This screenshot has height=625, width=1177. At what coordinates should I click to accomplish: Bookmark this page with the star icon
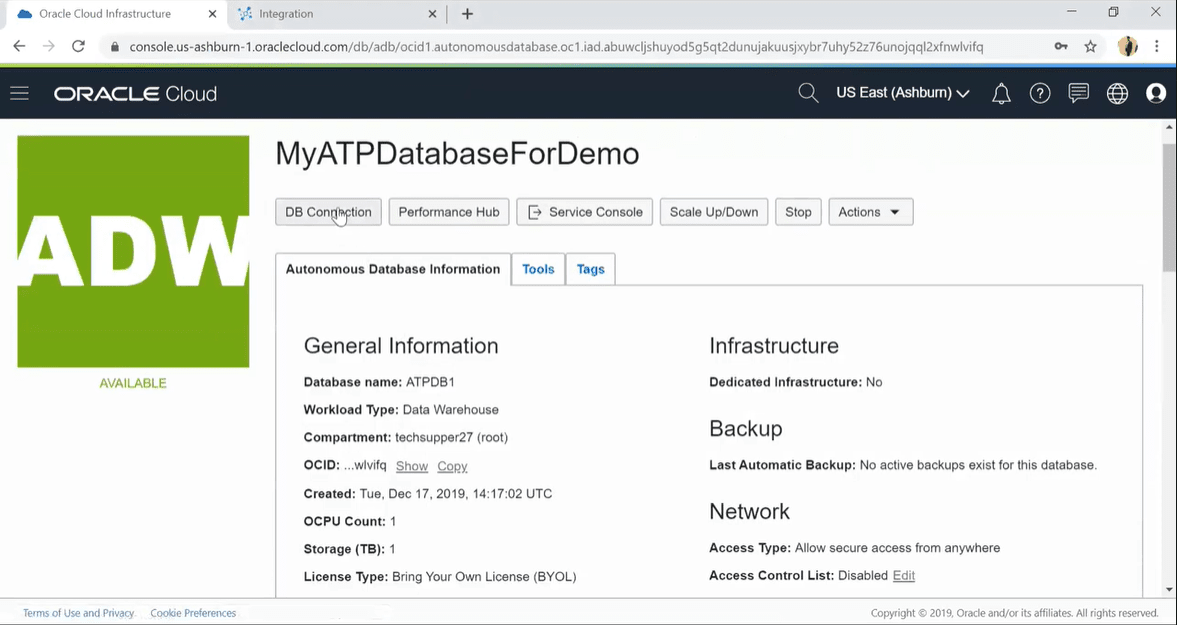click(1091, 47)
